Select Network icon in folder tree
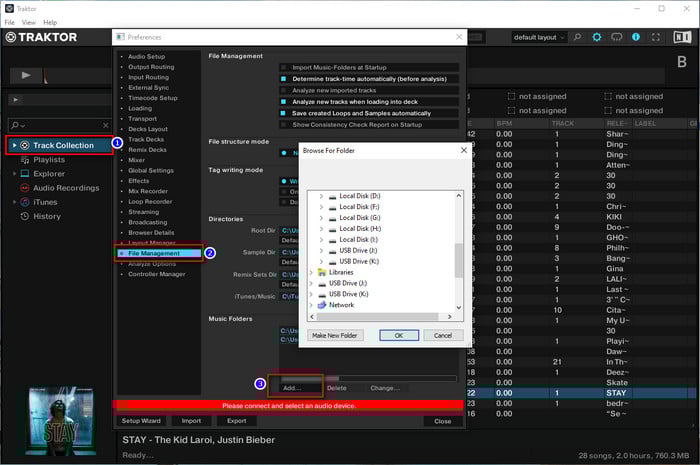This screenshot has height=465, width=700. click(x=321, y=305)
